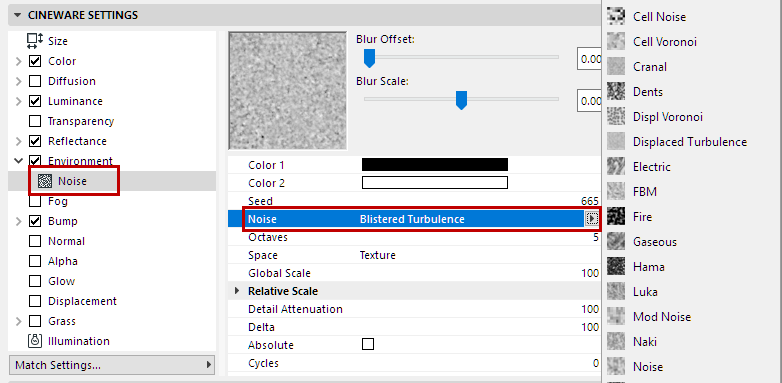Select the Size entry

pyautogui.click(x=58, y=41)
